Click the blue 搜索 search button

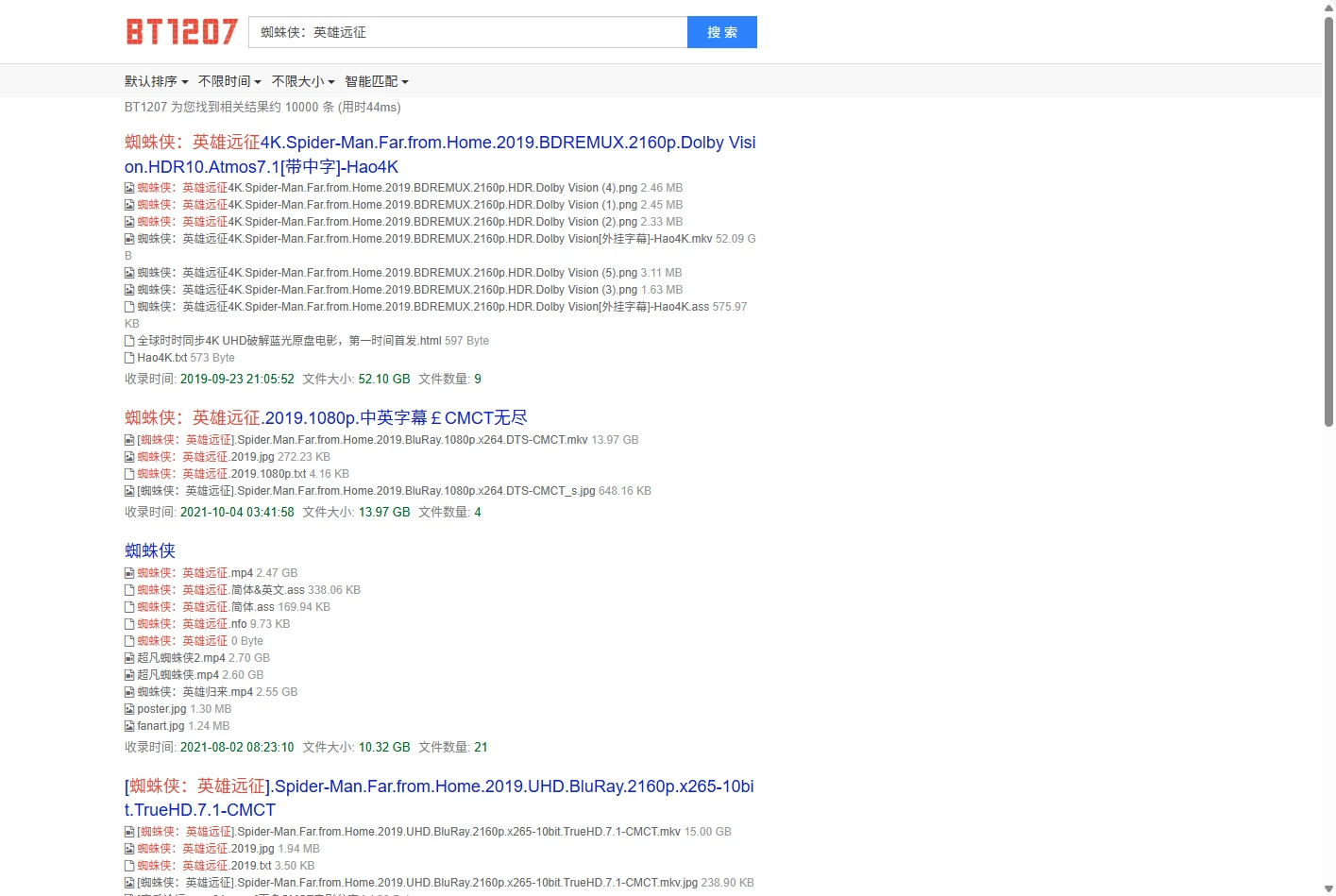point(722,32)
